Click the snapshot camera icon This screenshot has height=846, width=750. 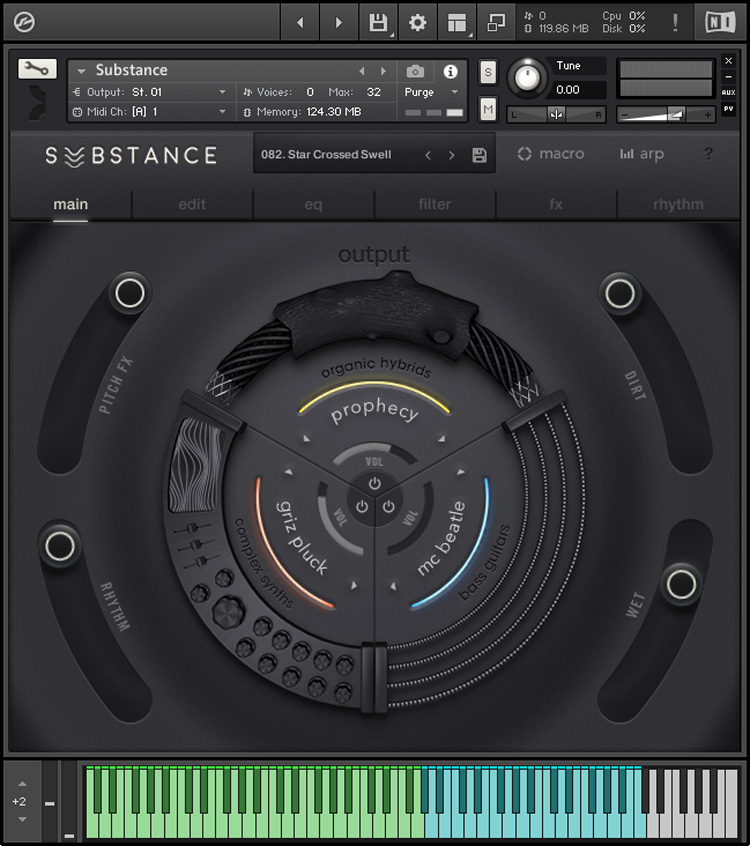pyautogui.click(x=415, y=71)
